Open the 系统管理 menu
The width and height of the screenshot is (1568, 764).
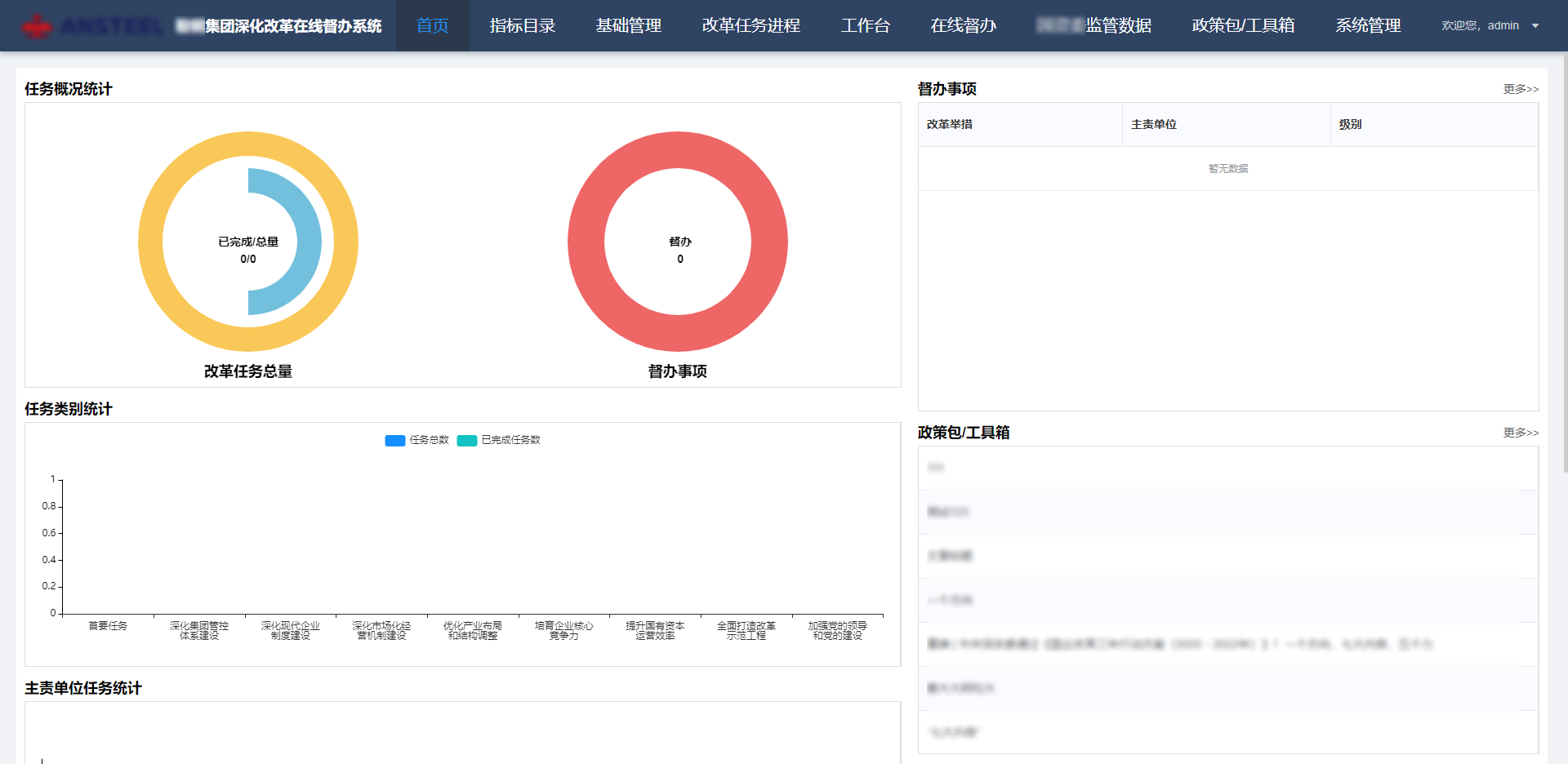1368,26
